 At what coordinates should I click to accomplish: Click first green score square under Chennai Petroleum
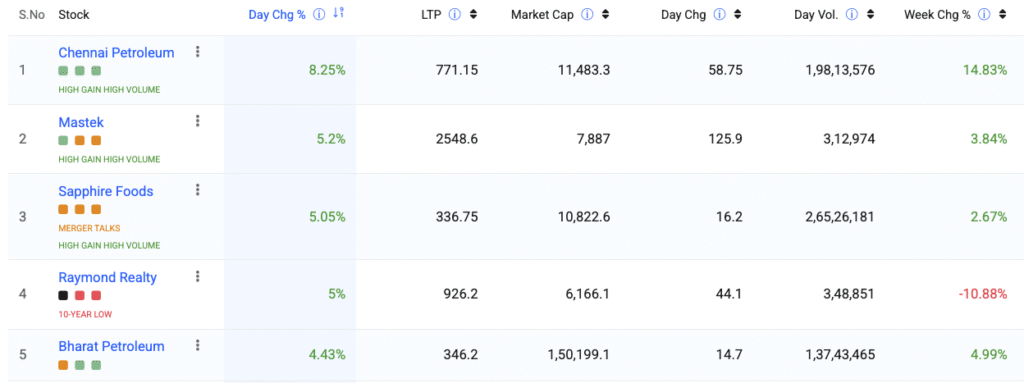pyautogui.click(x=63, y=71)
